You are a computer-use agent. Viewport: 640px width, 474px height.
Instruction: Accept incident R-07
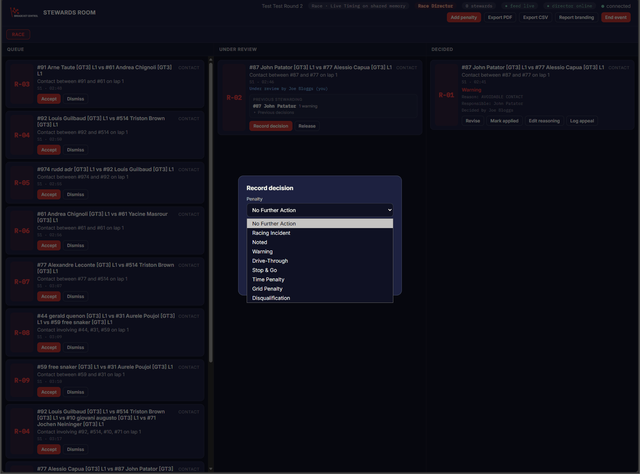point(49,296)
